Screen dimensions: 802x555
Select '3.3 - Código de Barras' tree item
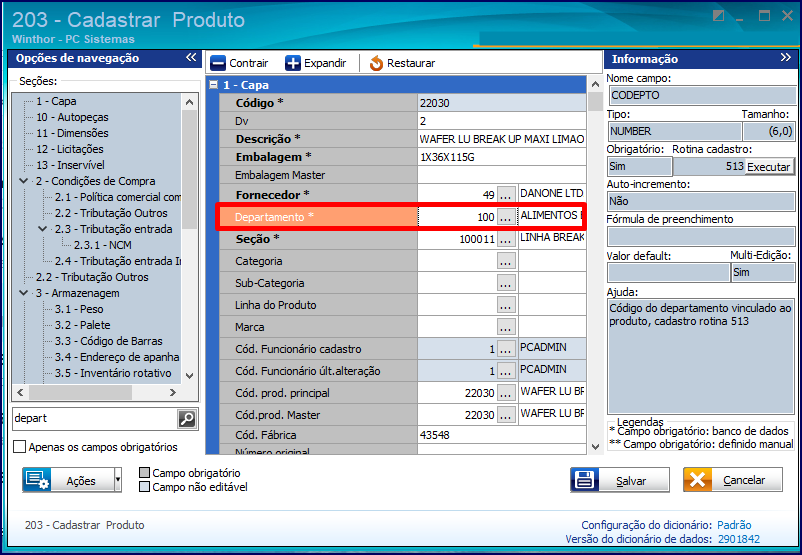(108, 341)
